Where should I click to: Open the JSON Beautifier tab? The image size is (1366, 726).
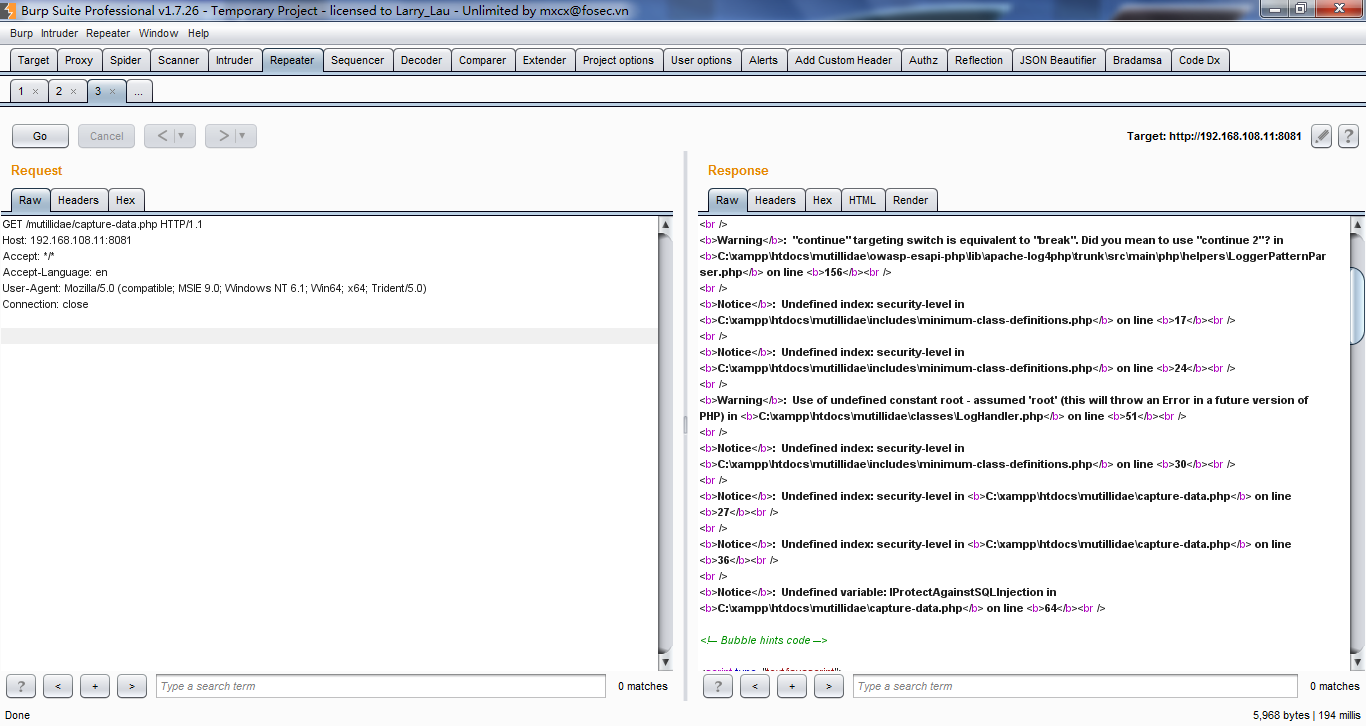pos(1058,60)
